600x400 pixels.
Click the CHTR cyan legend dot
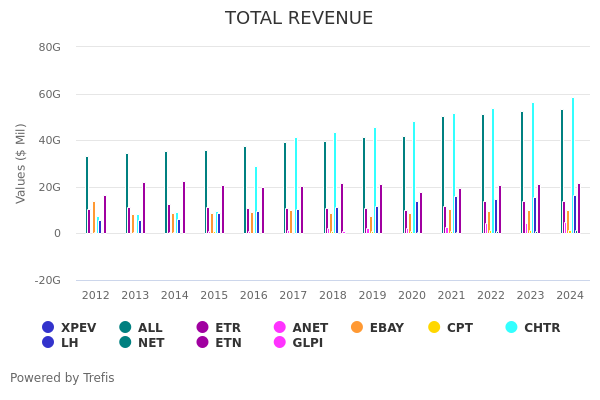tap(512, 327)
